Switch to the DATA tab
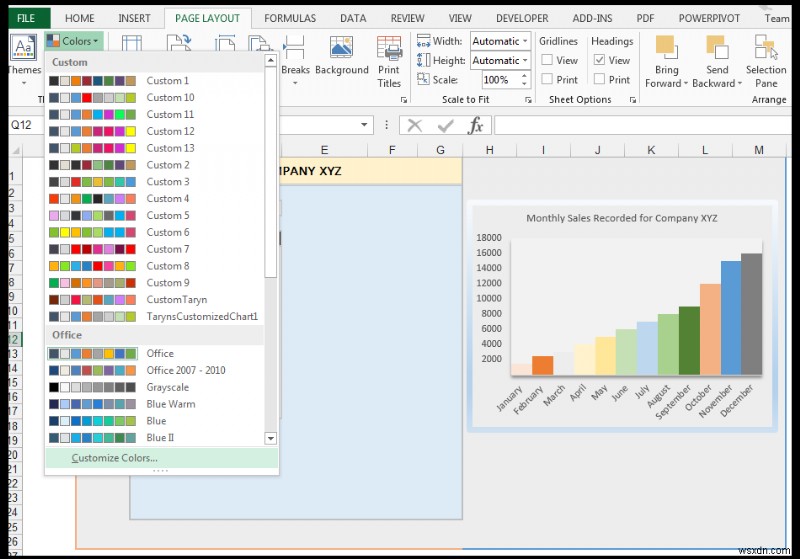Viewport: 800px width, 559px height. 353,18
